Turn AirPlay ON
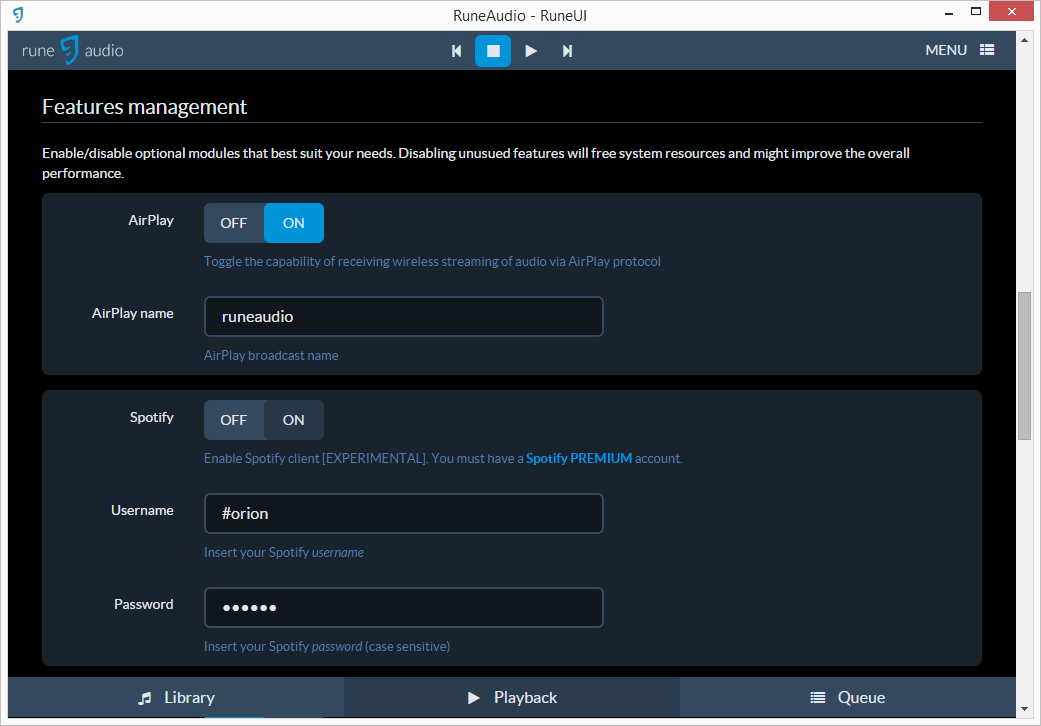Viewport: 1041px width, 726px height. pos(293,223)
